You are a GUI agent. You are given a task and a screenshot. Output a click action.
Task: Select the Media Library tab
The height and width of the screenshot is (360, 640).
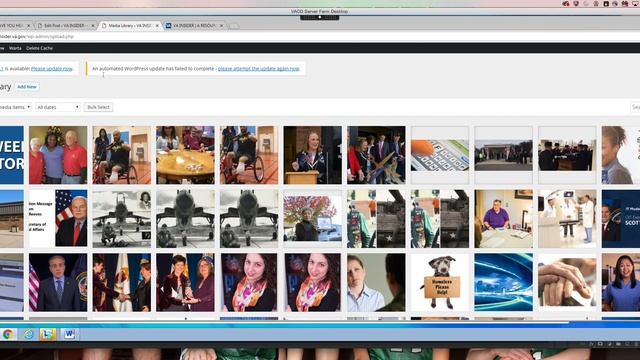[x=130, y=25]
